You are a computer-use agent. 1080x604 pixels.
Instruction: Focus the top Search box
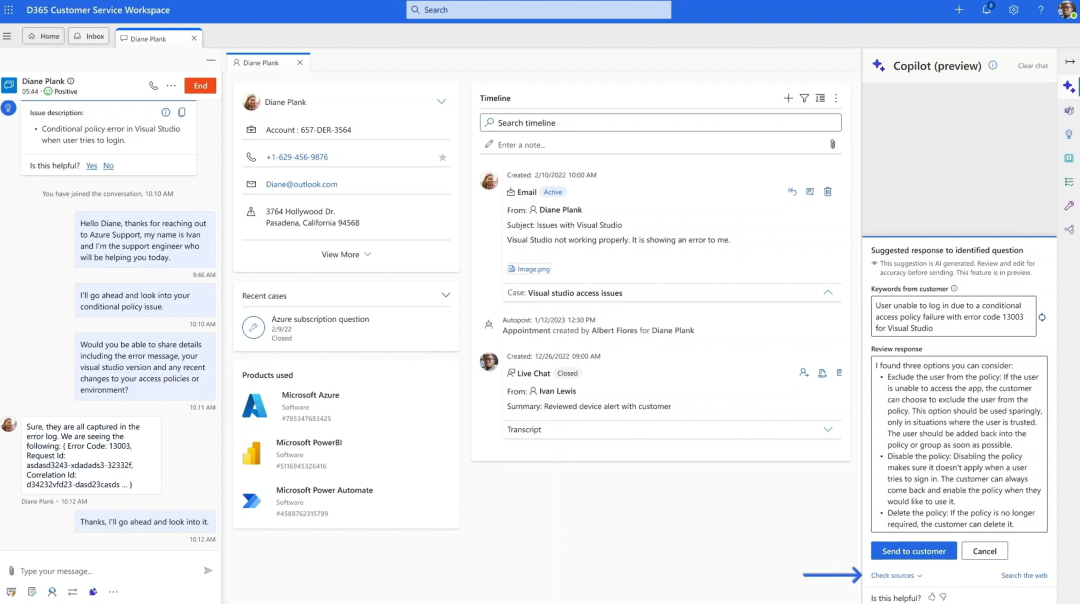pyautogui.click(x=539, y=10)
